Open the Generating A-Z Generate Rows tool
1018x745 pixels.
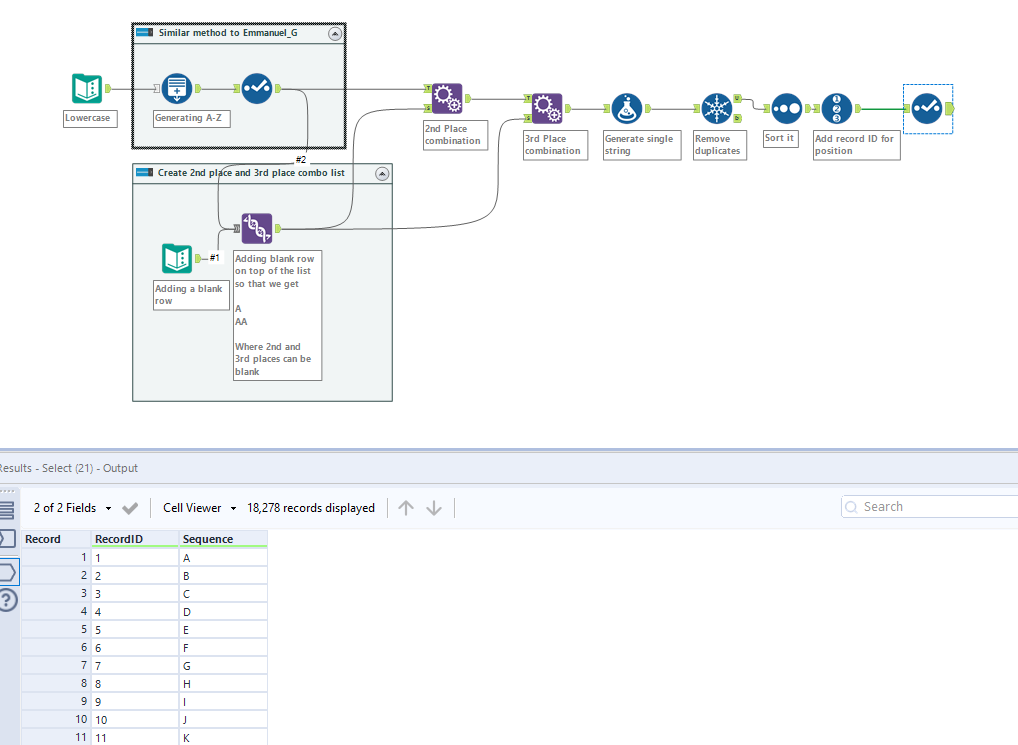coord(175,88)
